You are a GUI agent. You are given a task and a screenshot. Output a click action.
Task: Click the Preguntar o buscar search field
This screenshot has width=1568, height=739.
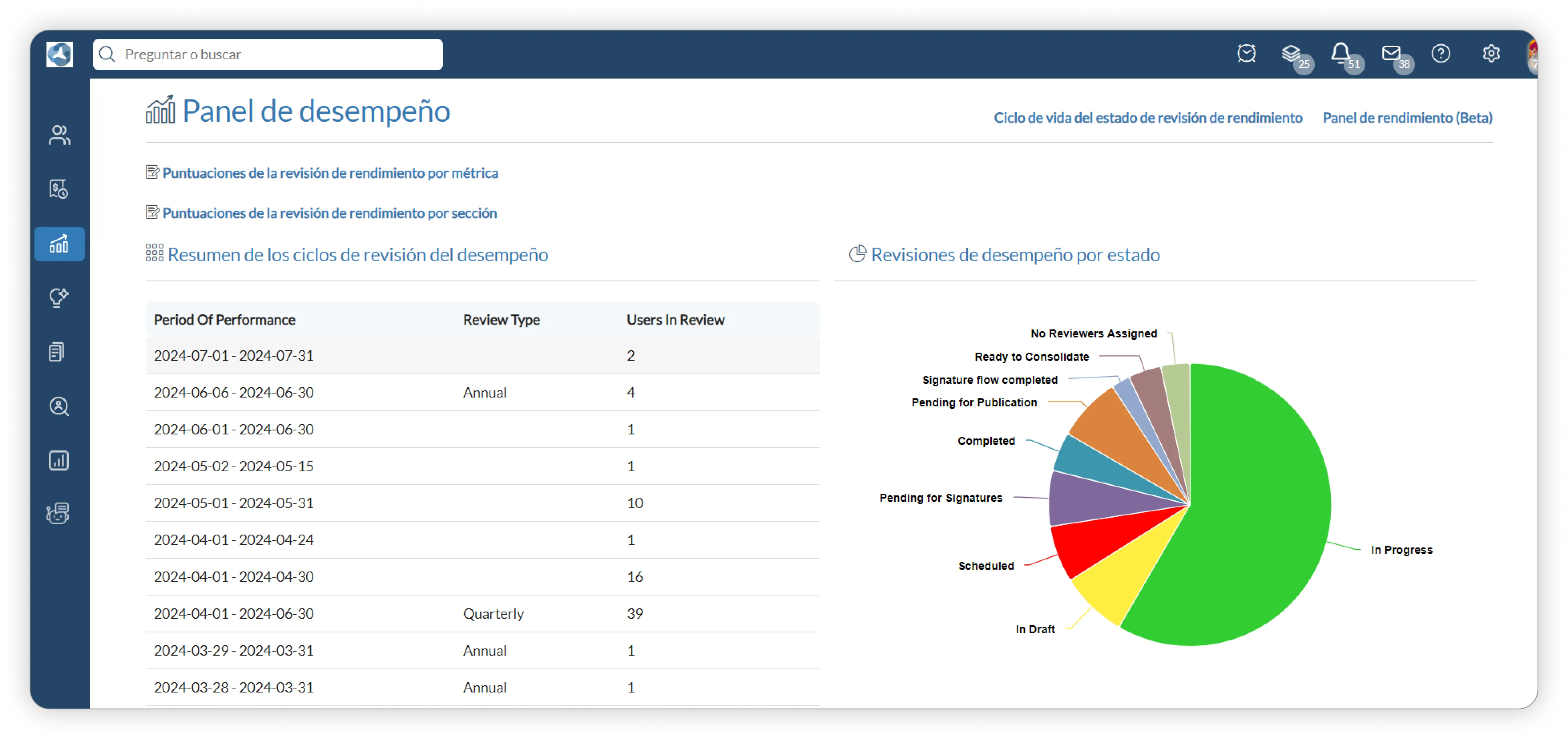point(268,54)
